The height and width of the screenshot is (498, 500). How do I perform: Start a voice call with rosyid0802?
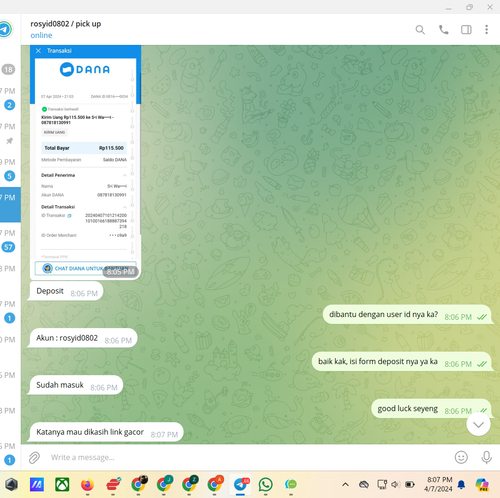[x=443, y=30]
